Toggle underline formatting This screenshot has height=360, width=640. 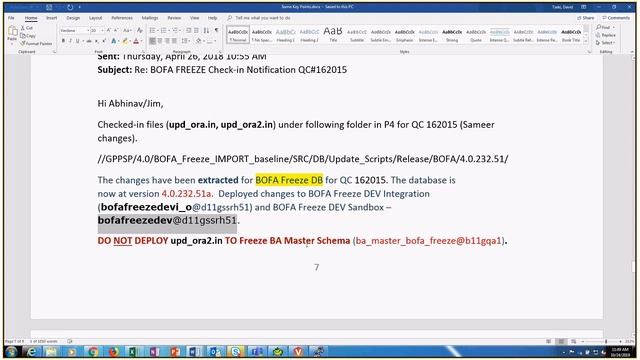click(x=77, y=41)
